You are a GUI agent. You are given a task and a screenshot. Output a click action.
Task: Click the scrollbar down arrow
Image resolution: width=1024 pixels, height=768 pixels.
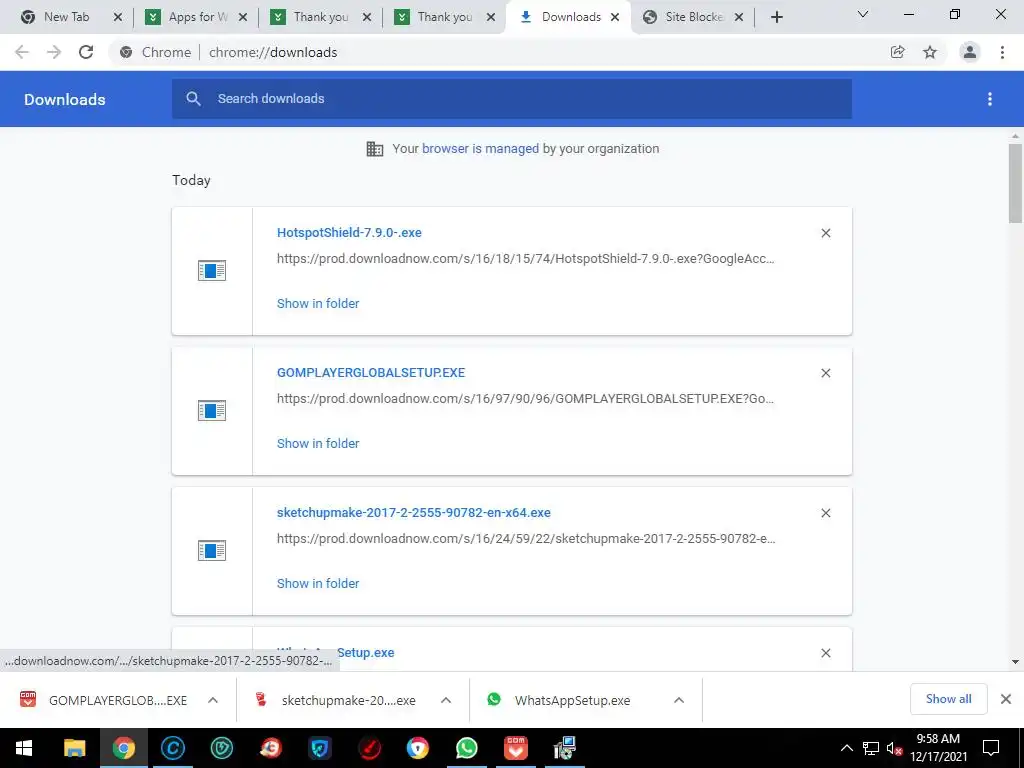coord(1015,662)
